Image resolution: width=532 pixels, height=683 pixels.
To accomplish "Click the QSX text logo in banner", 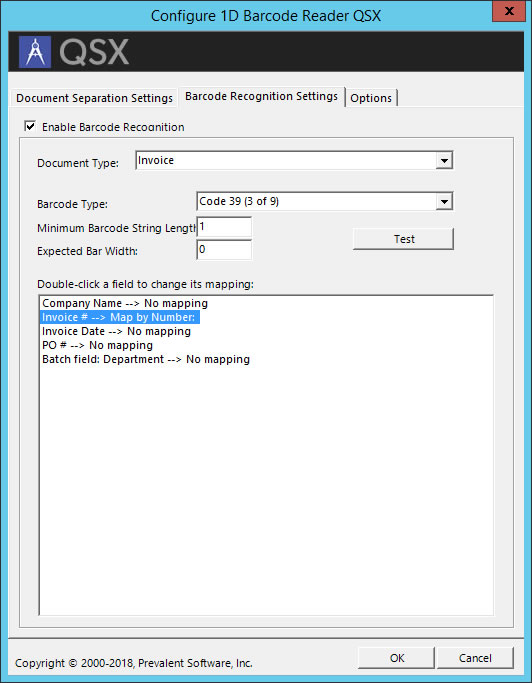I will click(94, 52).
